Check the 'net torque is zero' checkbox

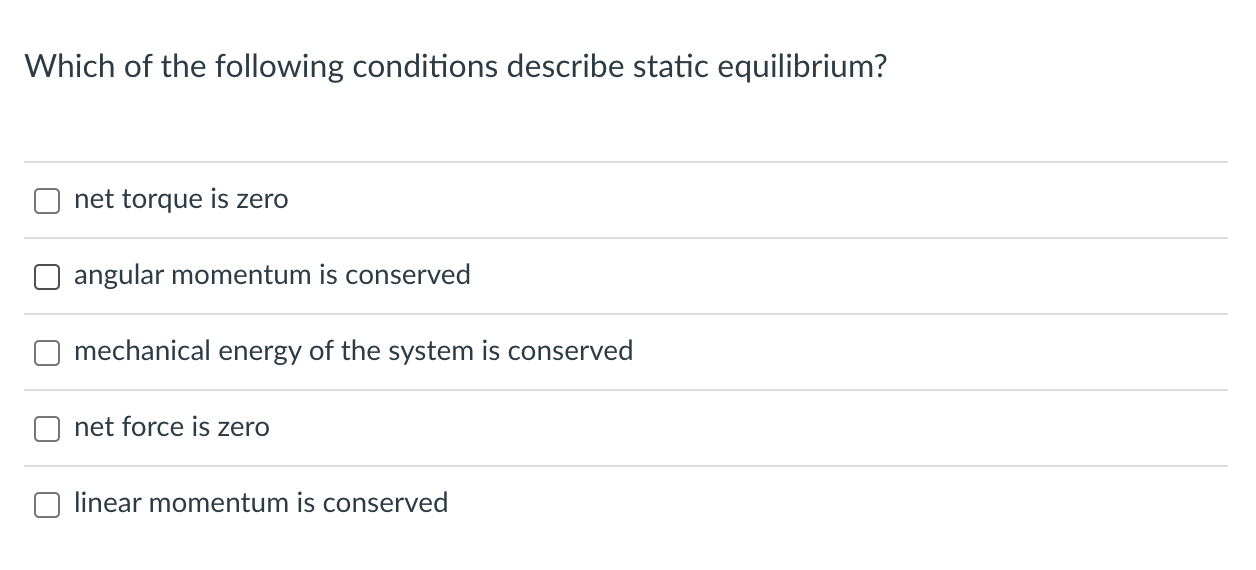[48, 201]
